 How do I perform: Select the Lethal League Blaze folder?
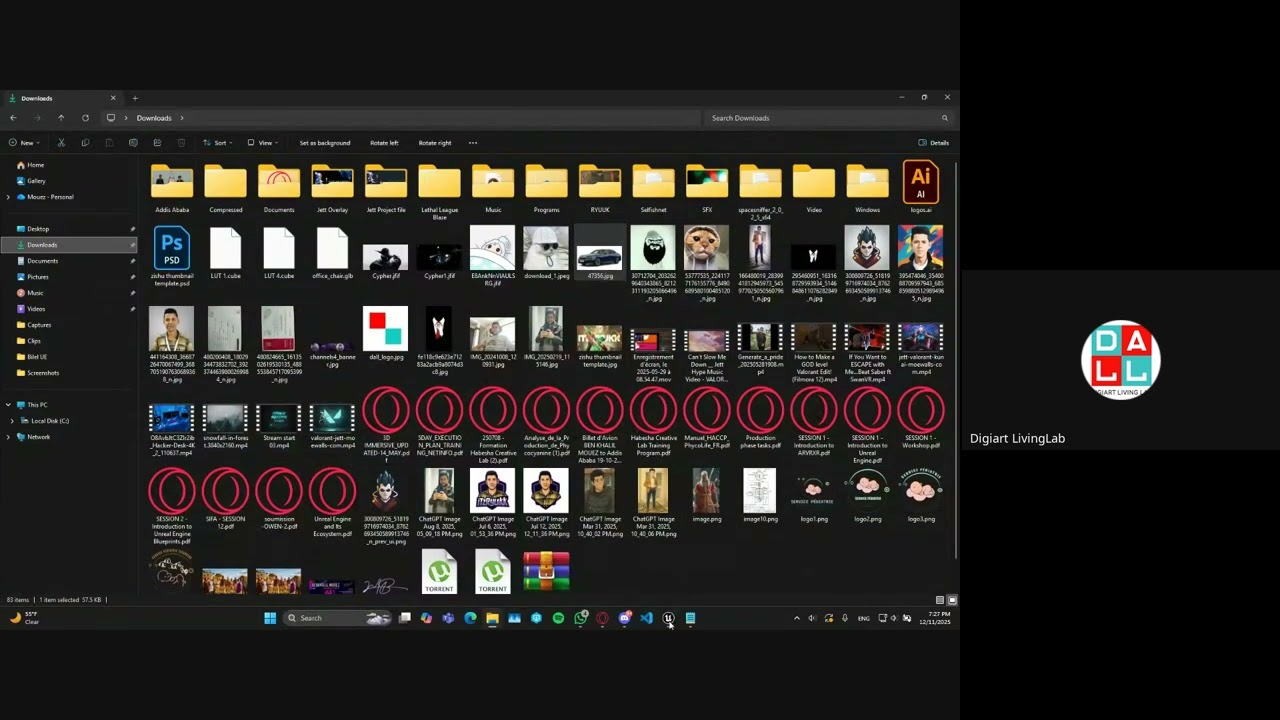439,191
